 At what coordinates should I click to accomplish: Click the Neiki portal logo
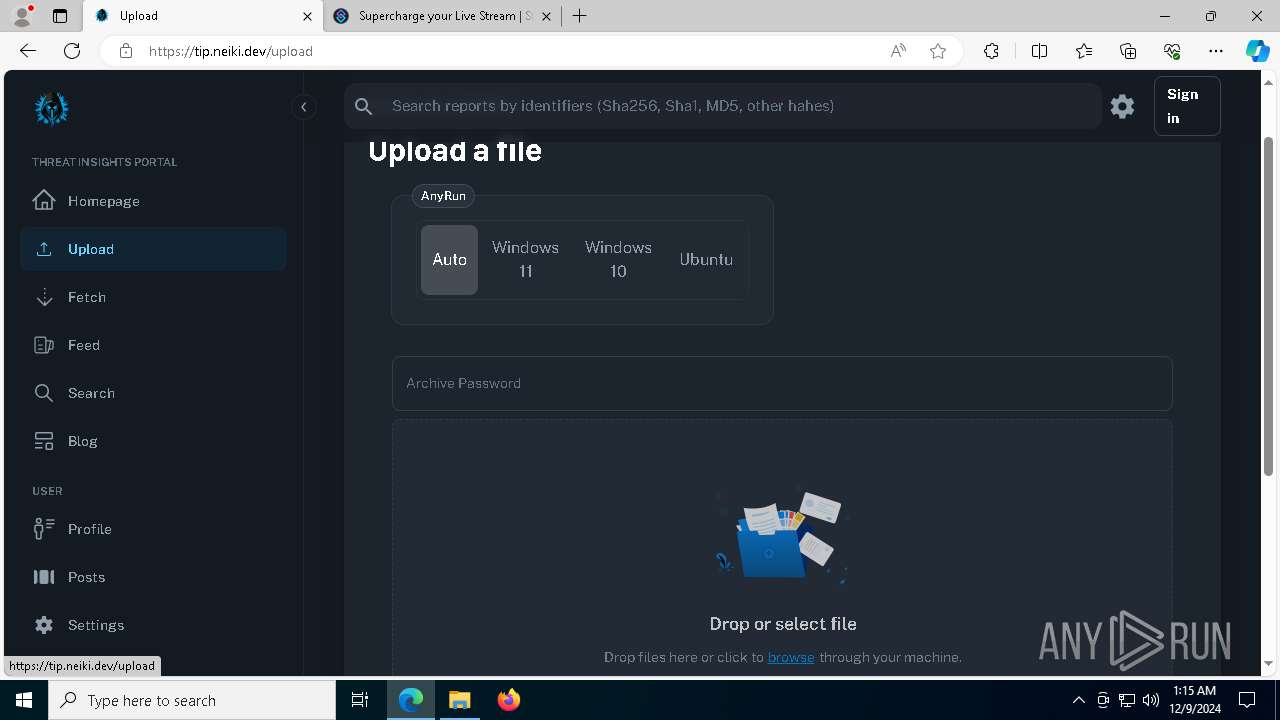[x=51, y=108]
